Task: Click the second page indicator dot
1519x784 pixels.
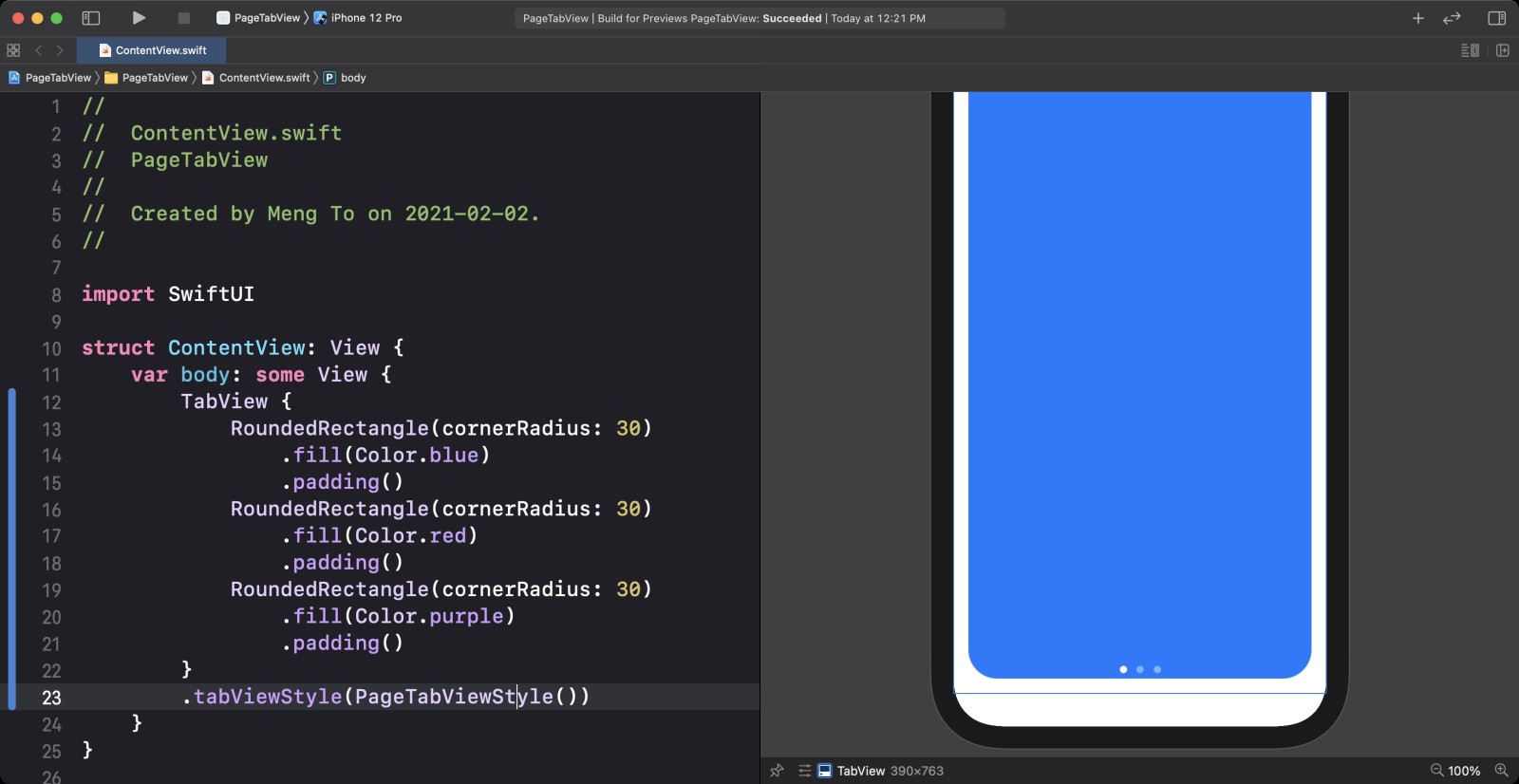Action: pos(1140,669)
